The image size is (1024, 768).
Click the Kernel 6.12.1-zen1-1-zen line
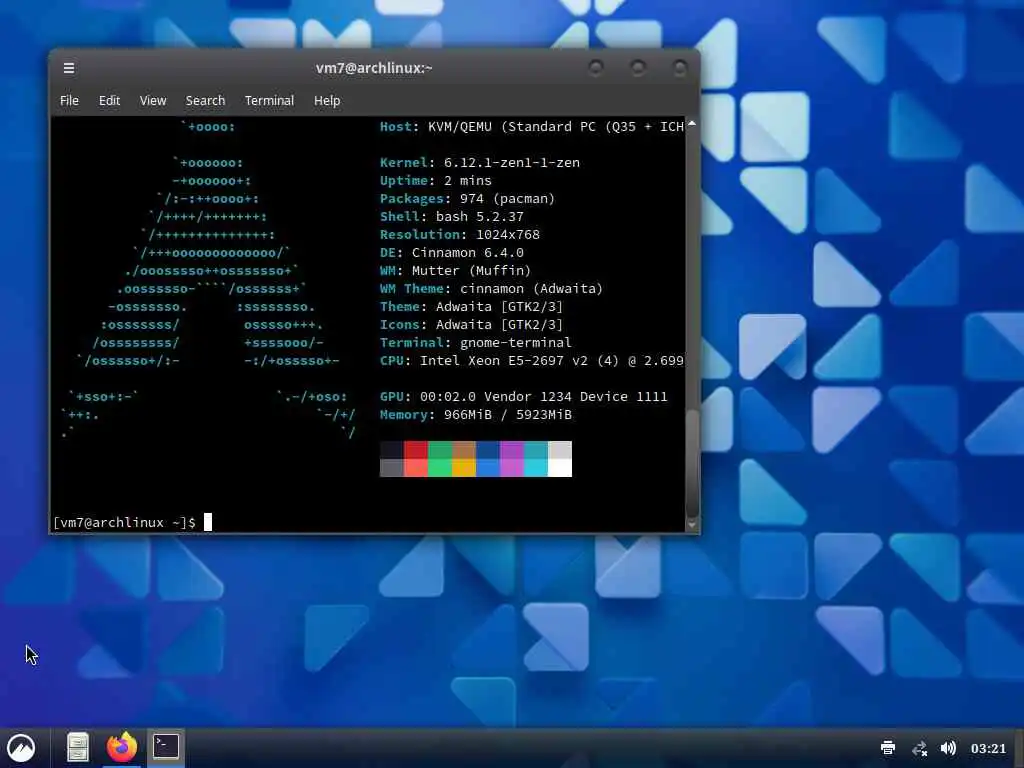480,163
